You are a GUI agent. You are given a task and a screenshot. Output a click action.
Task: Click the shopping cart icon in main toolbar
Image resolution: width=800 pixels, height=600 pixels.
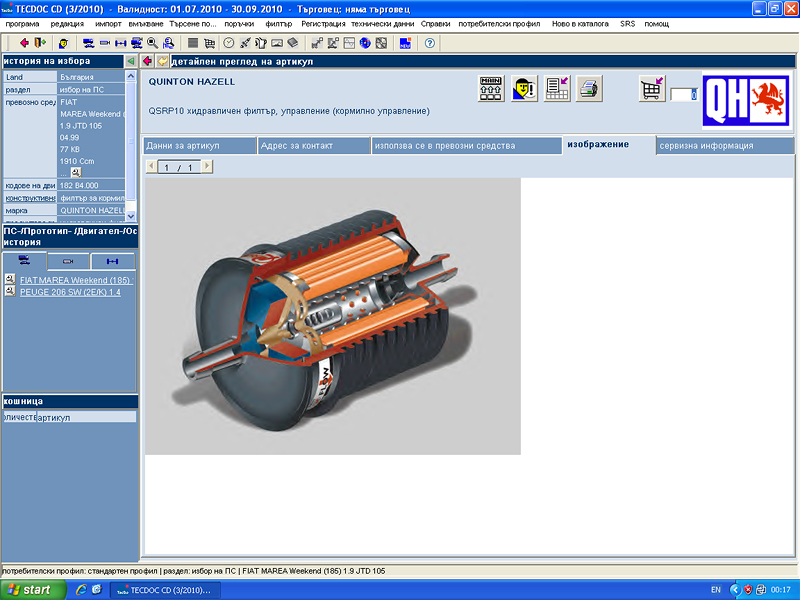[209, 43]
